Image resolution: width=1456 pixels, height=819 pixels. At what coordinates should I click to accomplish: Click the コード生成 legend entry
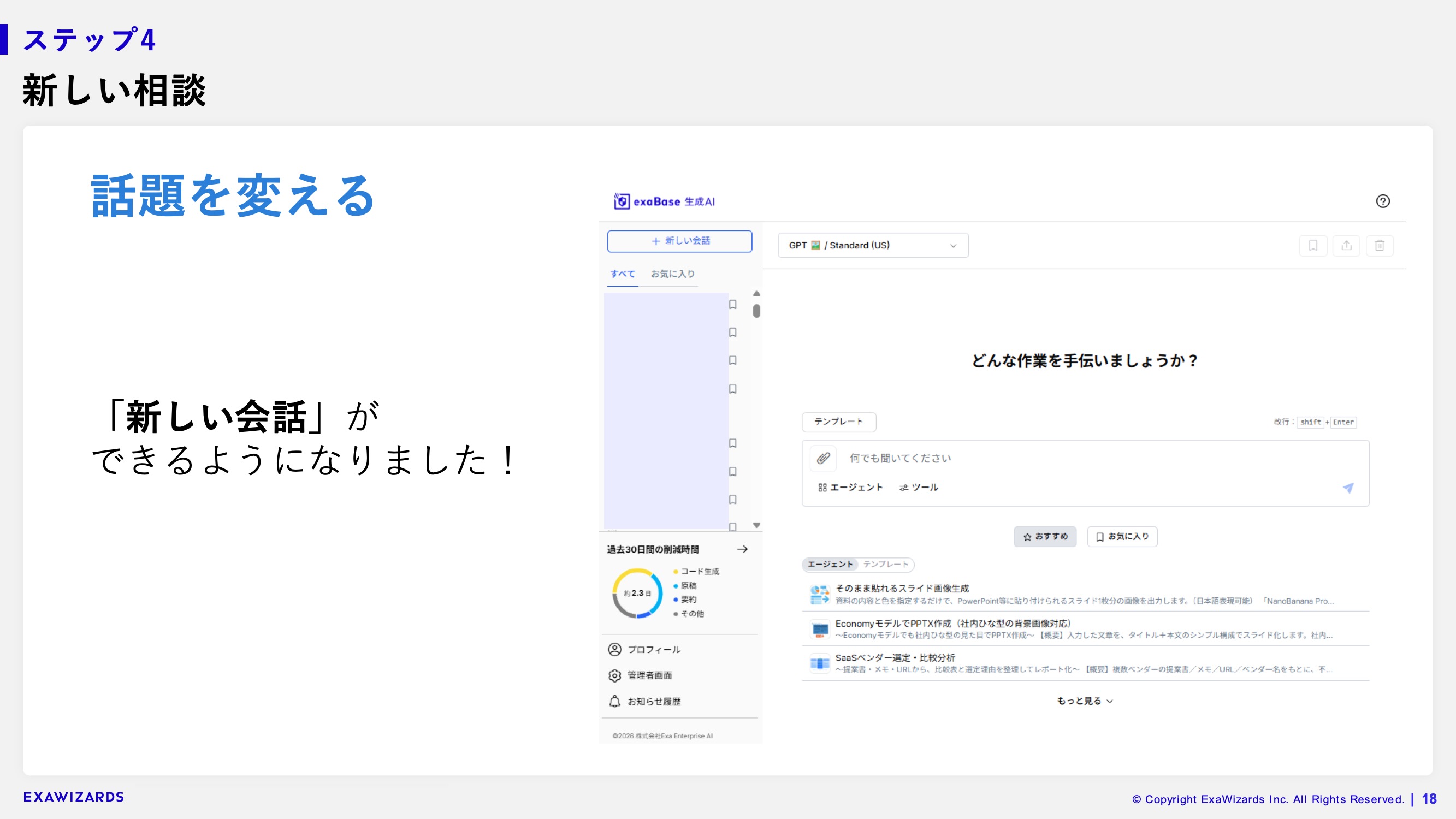(696, 572)
